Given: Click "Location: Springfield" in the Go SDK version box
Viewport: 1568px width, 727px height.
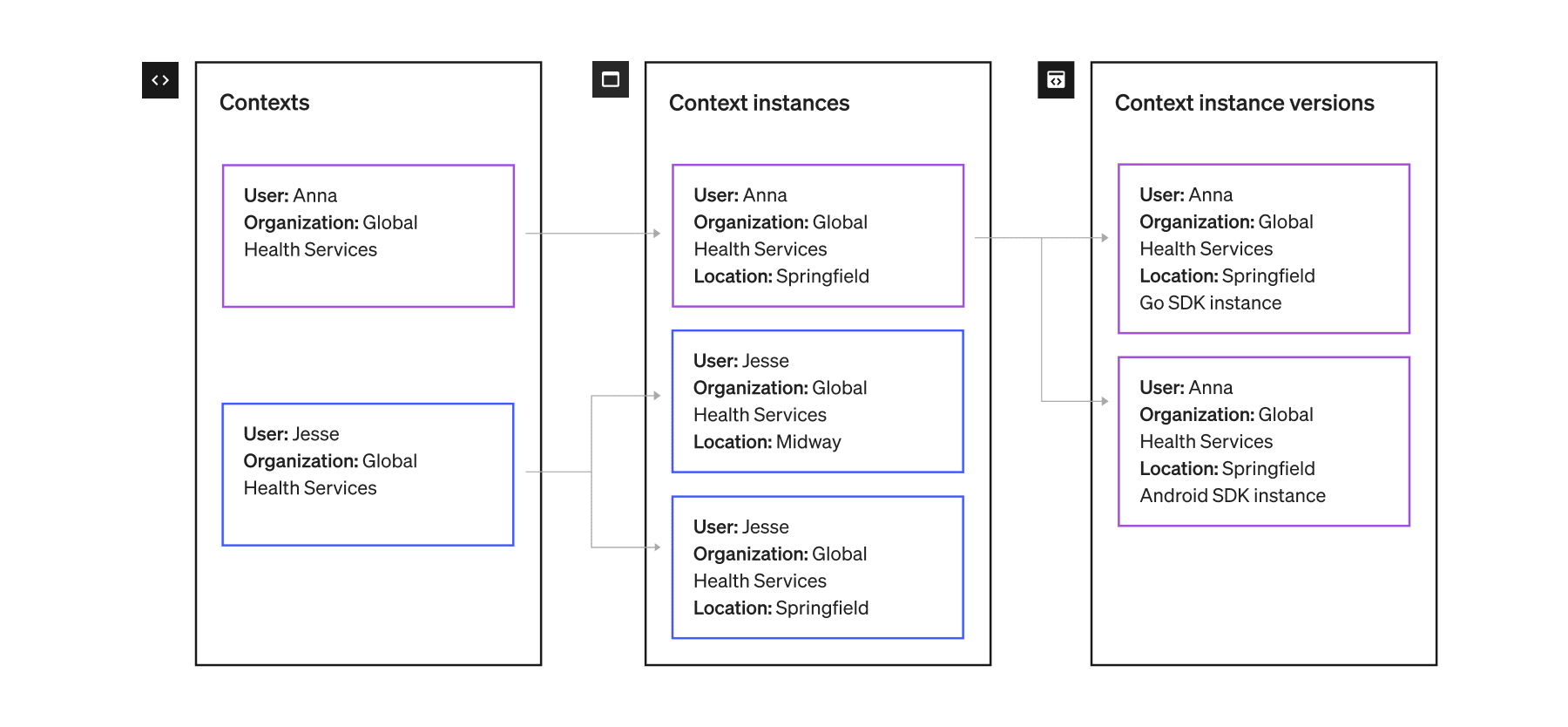Looking at the screenshot, I should 1227,276.
